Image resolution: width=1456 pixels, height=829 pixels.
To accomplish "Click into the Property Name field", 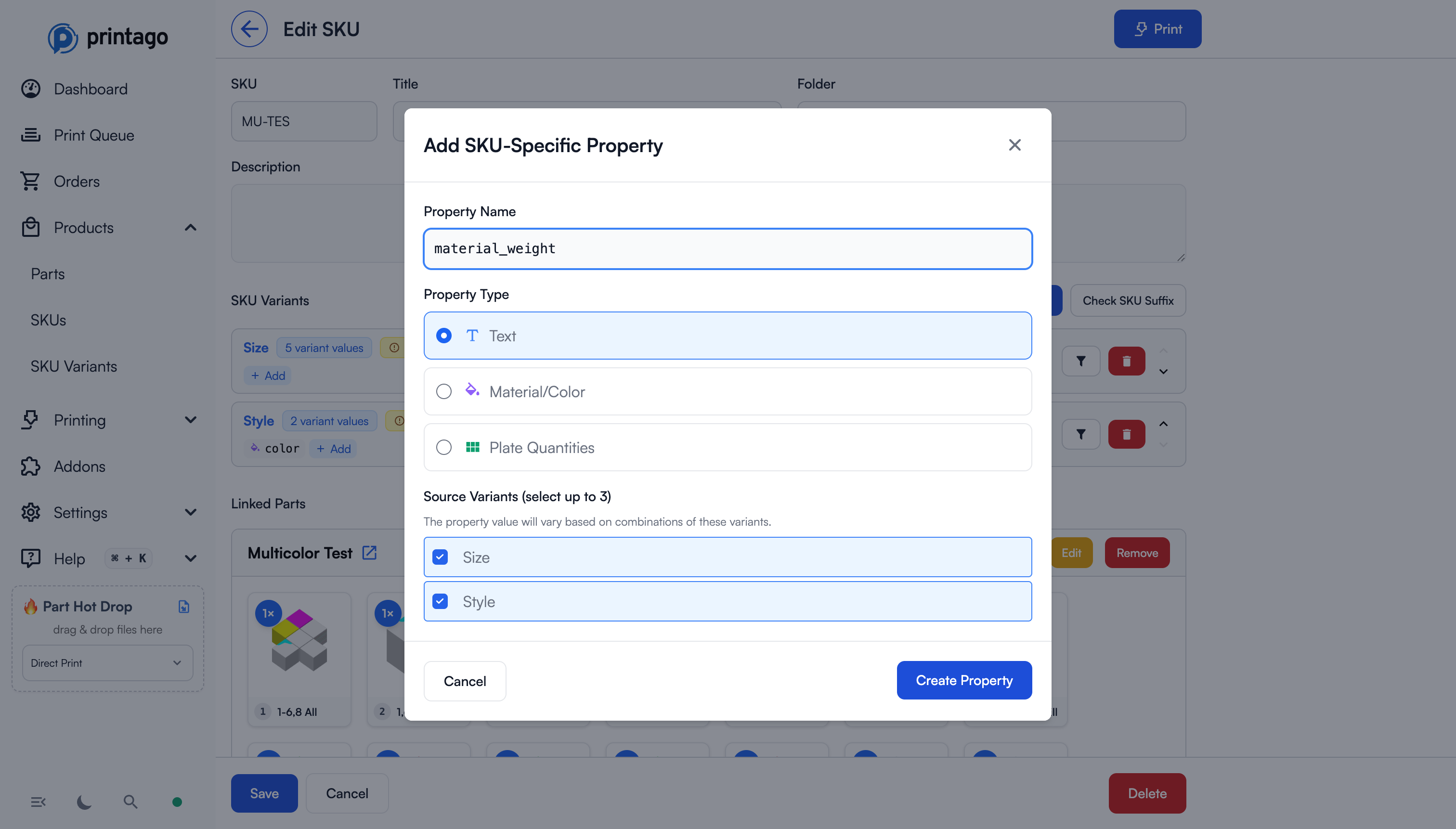I will point(727,249).
